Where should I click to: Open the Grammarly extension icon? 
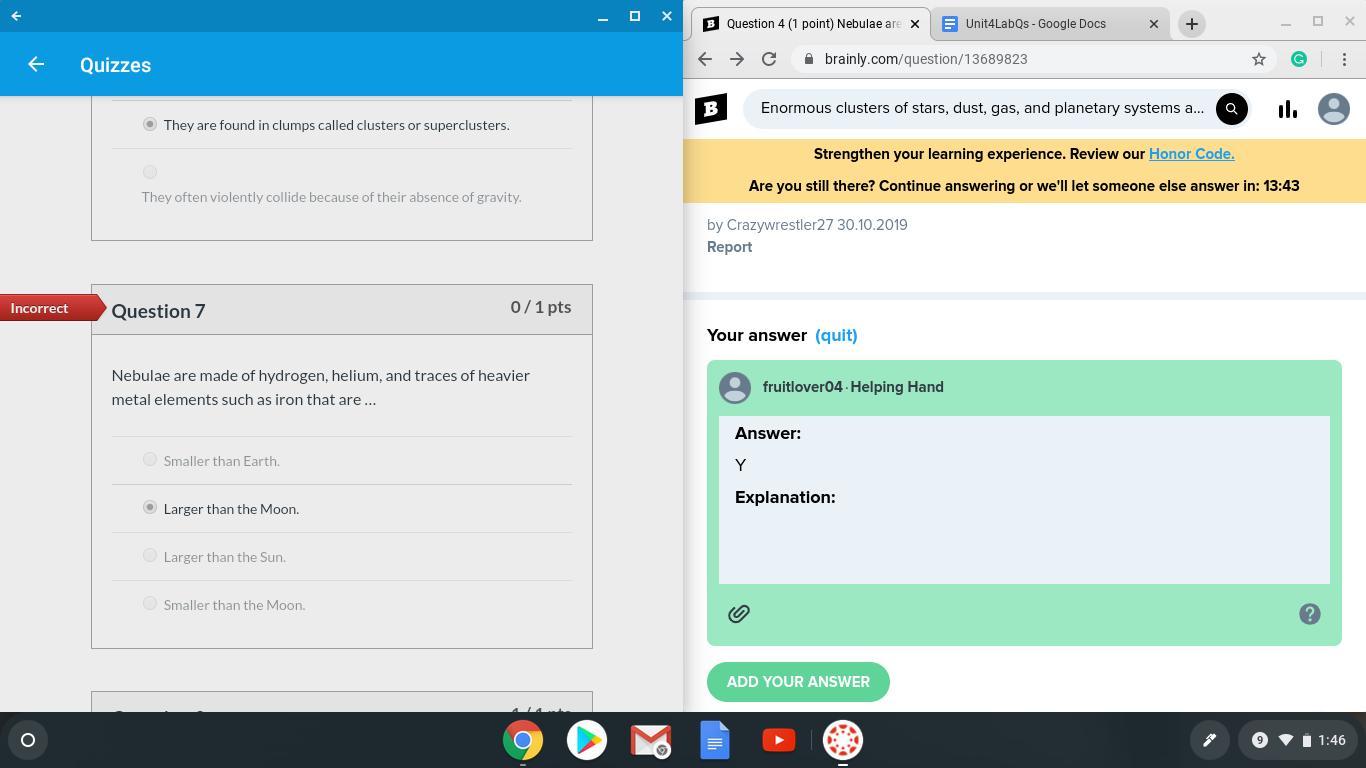coord(1299,59)
